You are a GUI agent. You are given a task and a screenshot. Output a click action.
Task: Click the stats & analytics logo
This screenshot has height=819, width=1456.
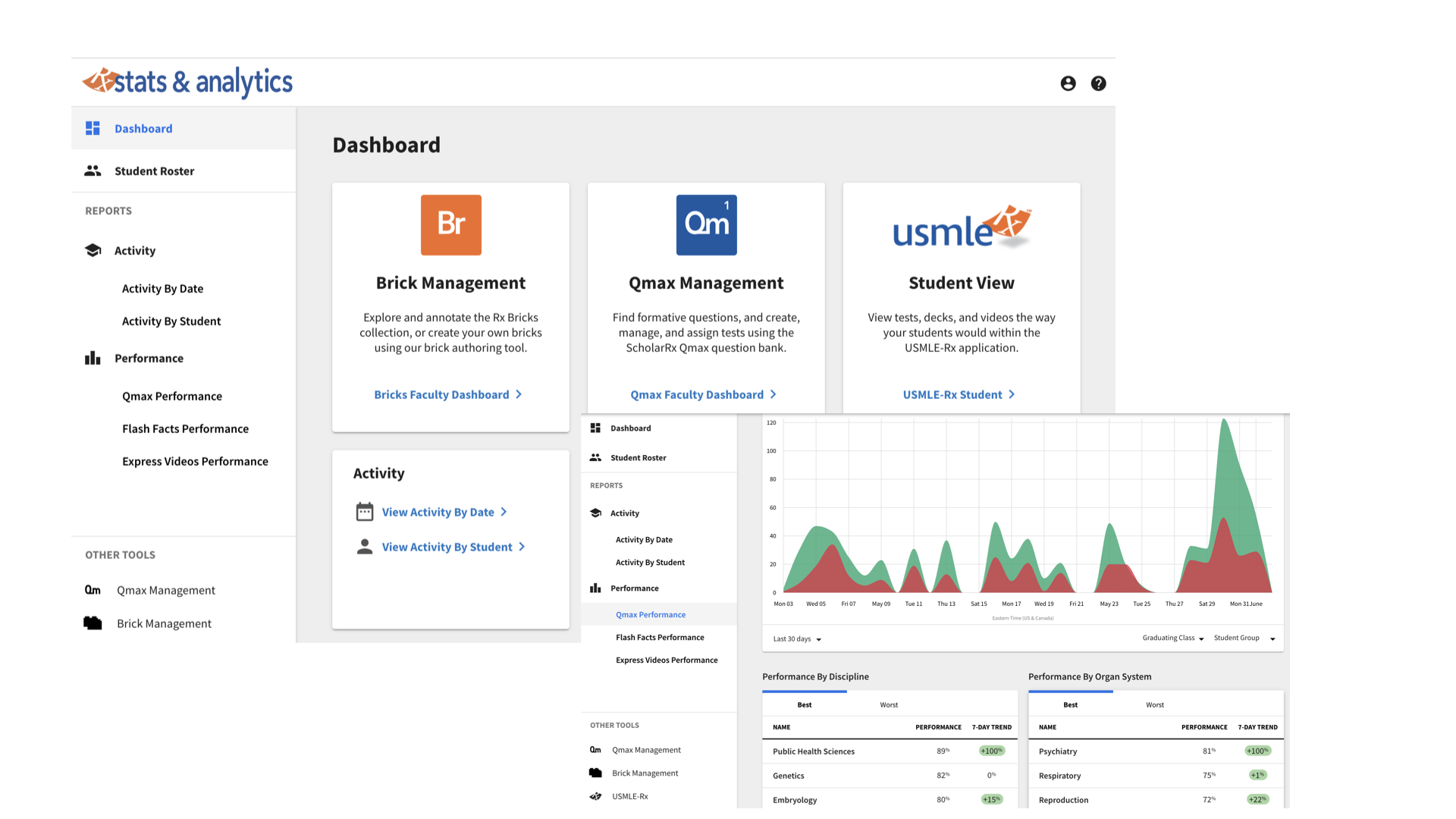click(x=187, y=82)
